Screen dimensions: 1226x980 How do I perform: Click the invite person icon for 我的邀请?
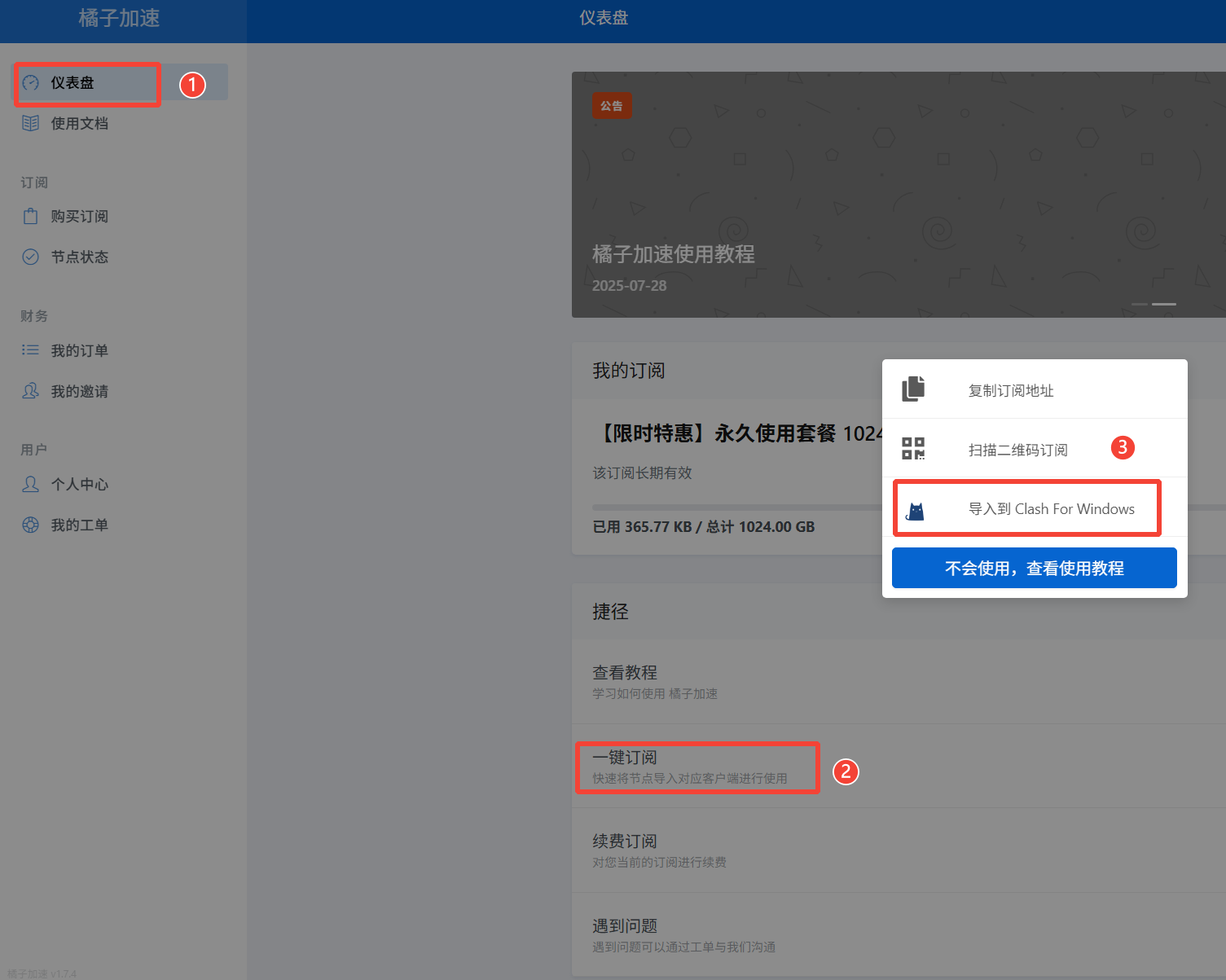pyautogui.click(x=31, y=391)
